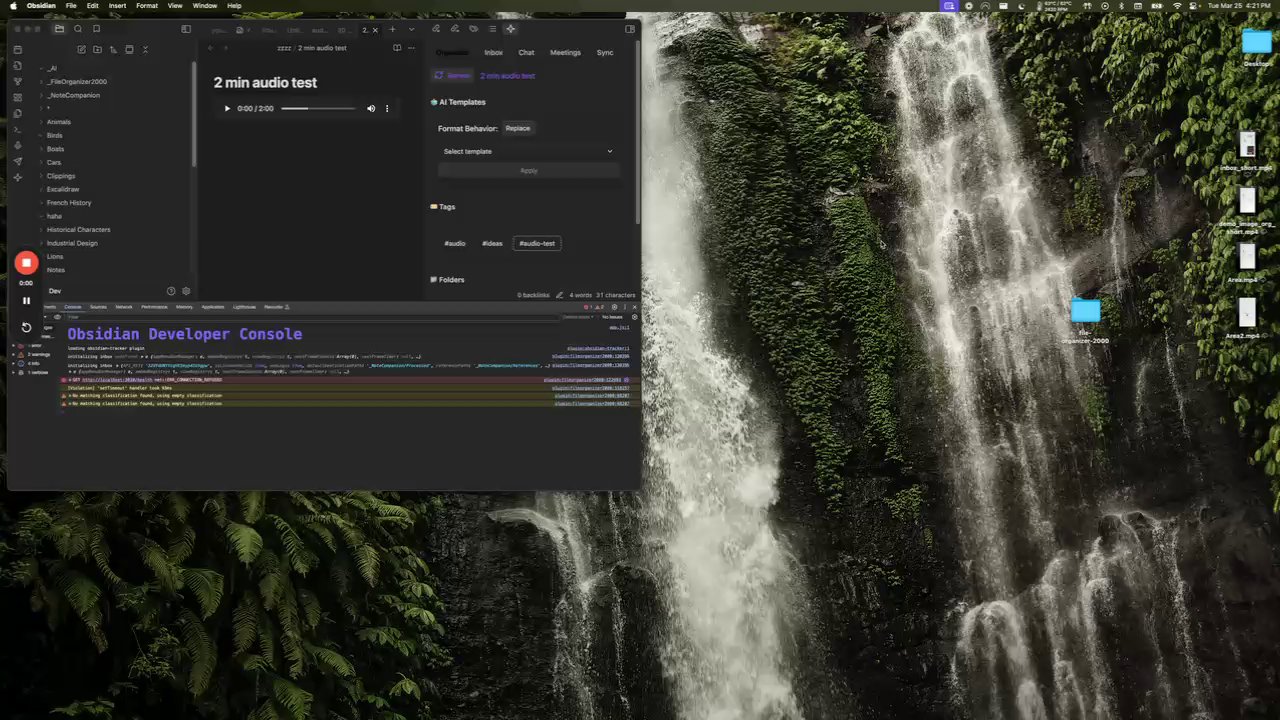Pause the screen recording
Screen dimensions: 1280x720
point(26,300)
